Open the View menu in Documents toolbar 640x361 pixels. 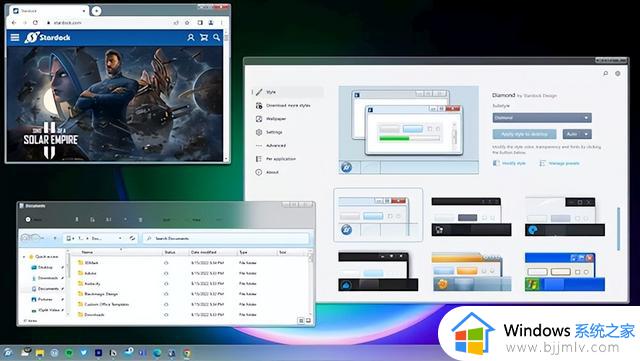tap(196, 220)
